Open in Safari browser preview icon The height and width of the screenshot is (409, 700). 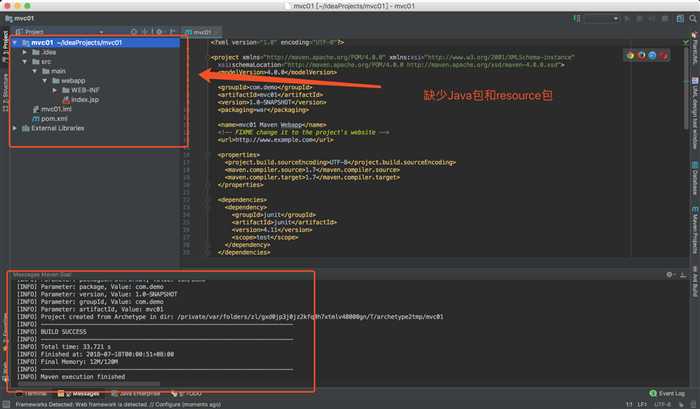click(654, 56)
